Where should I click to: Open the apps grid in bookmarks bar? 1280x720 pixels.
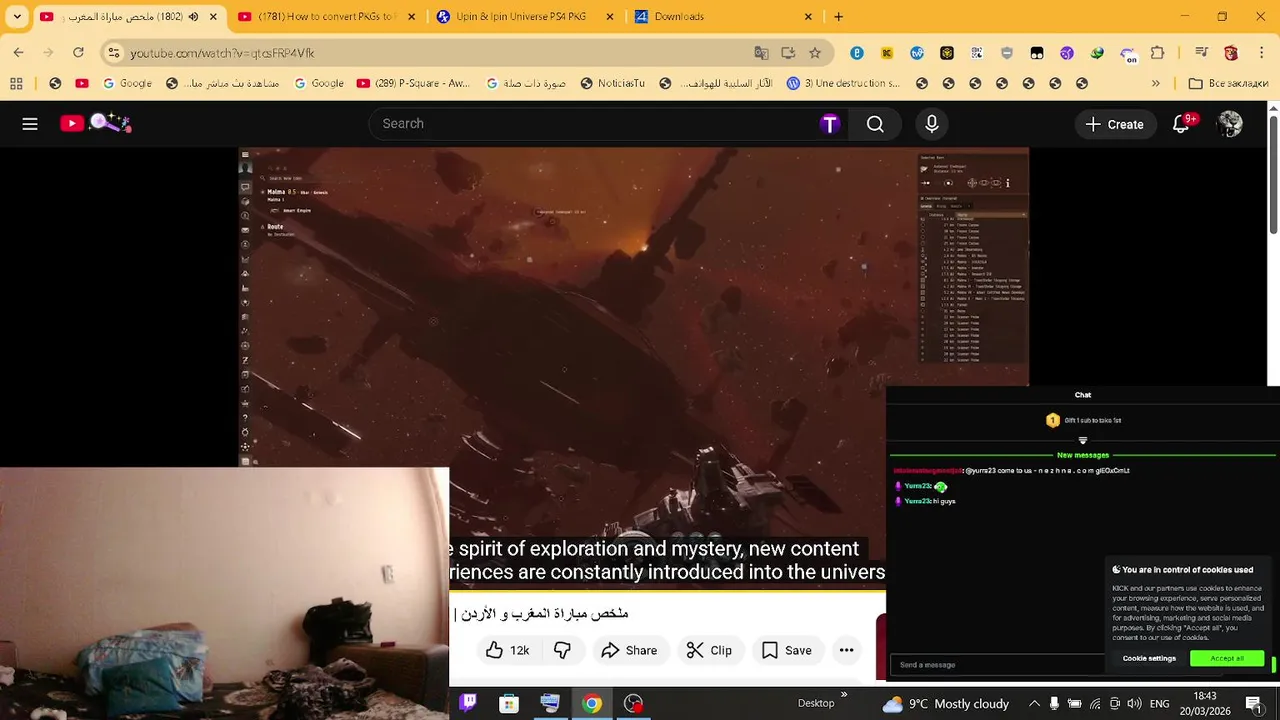pyautogui.click(x=16, y=83)
